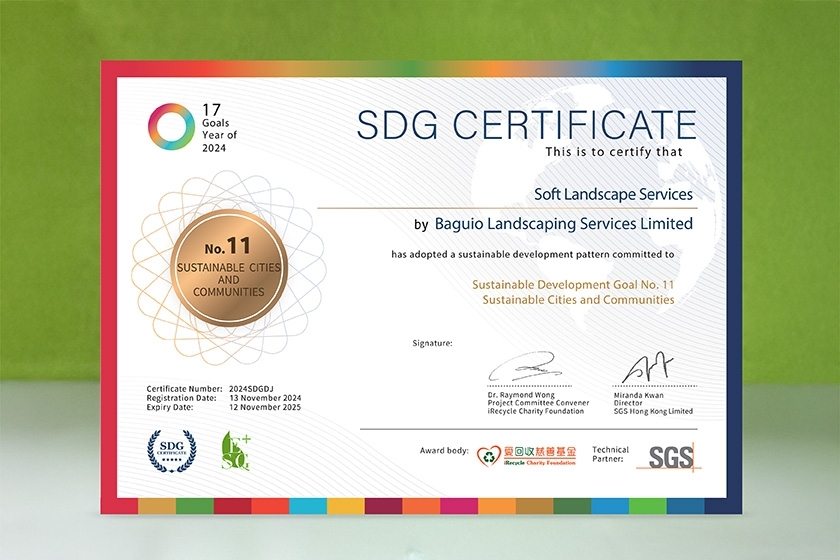The image size is (840, 560).
Task: Click expiry date '12 November 2025'
Action: tap(265, 407)
